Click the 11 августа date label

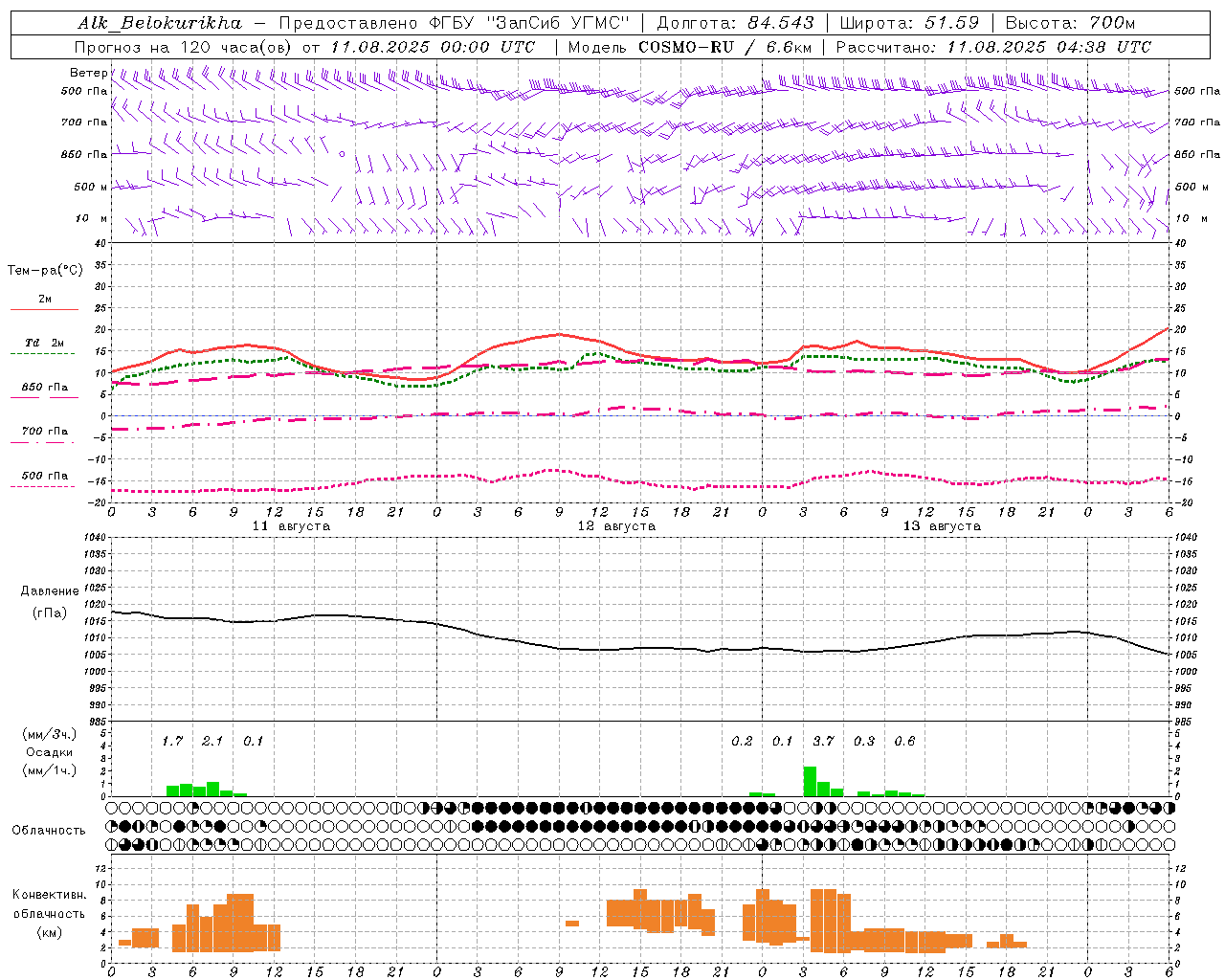pyautogui.click(x=291, y=526)
